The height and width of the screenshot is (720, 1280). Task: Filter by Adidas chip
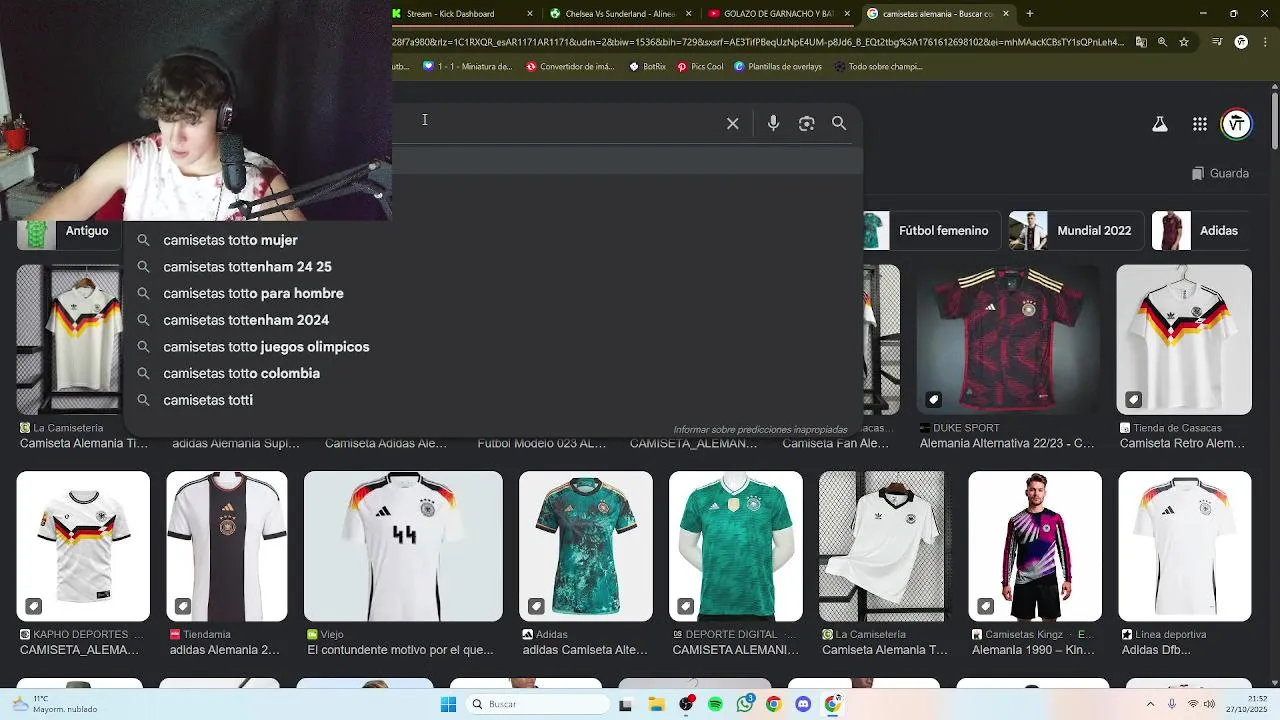coord(1200,230)
